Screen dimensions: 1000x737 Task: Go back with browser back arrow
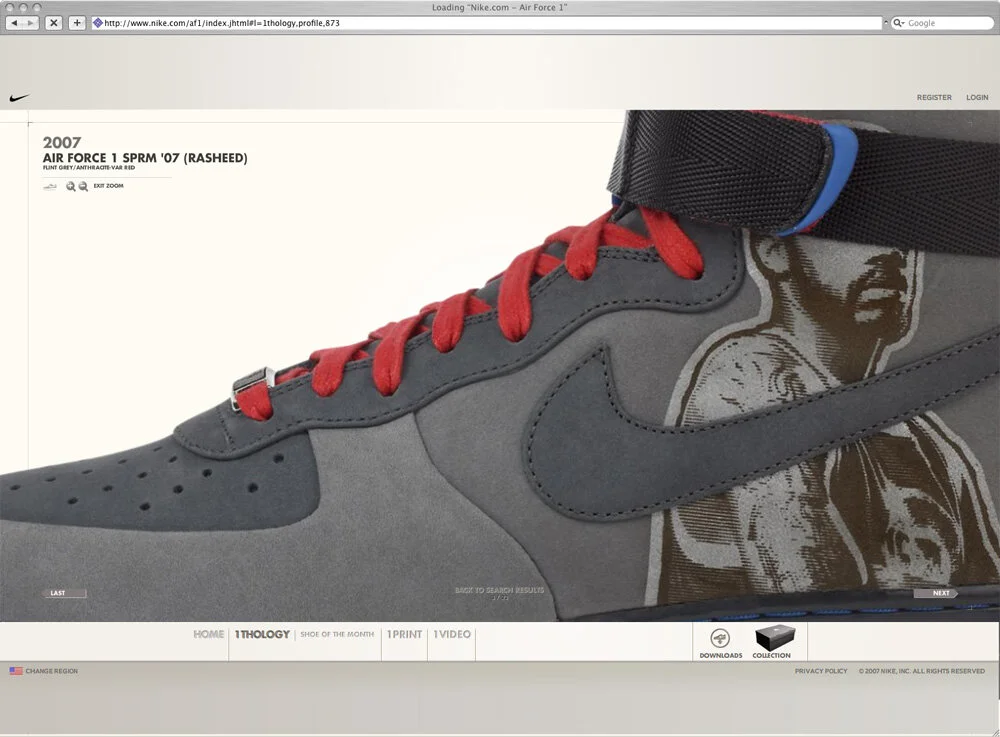[15, 23]
